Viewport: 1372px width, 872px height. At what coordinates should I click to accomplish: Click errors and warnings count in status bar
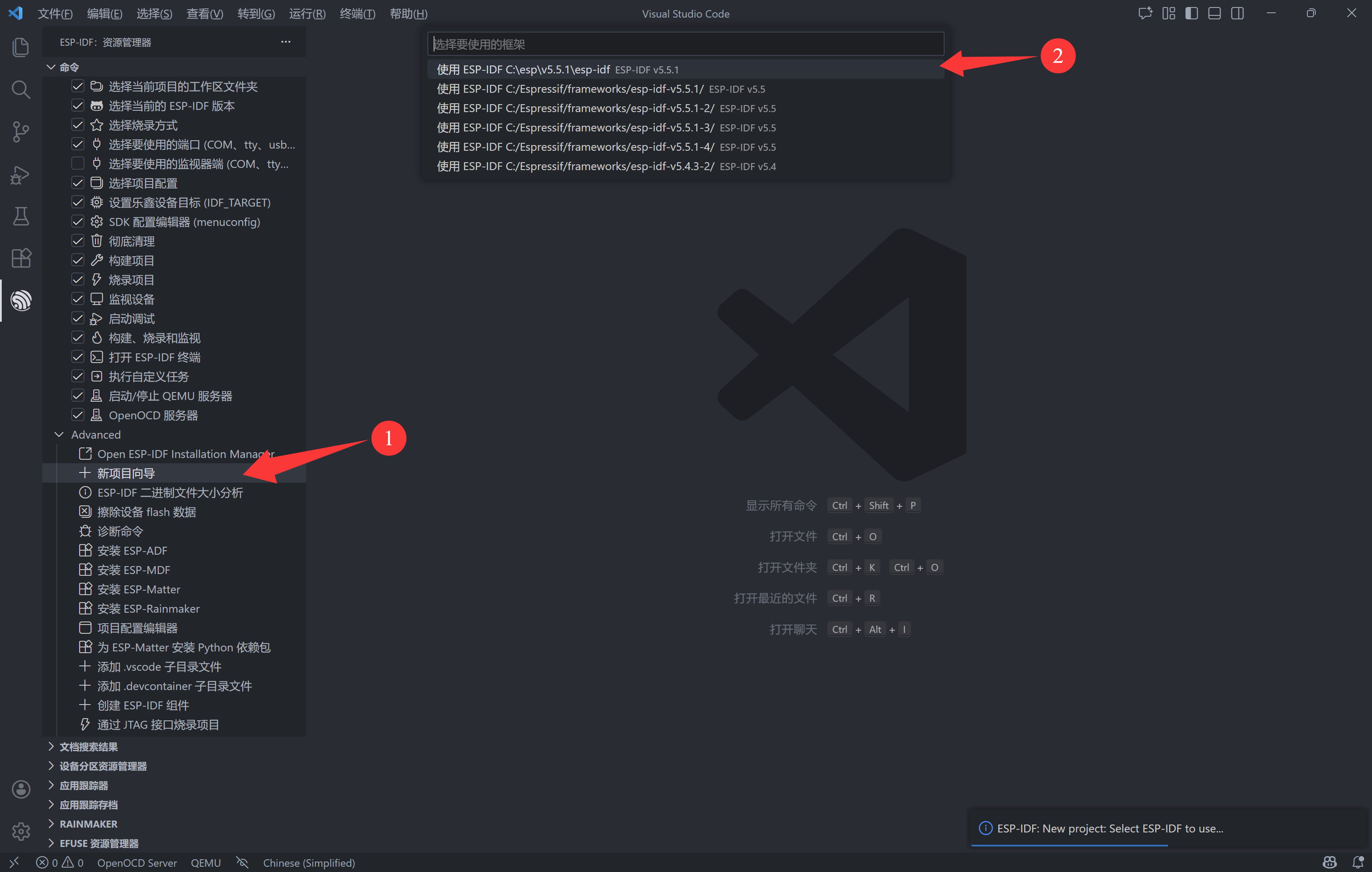pyautogui.click(x=60, y=862)
